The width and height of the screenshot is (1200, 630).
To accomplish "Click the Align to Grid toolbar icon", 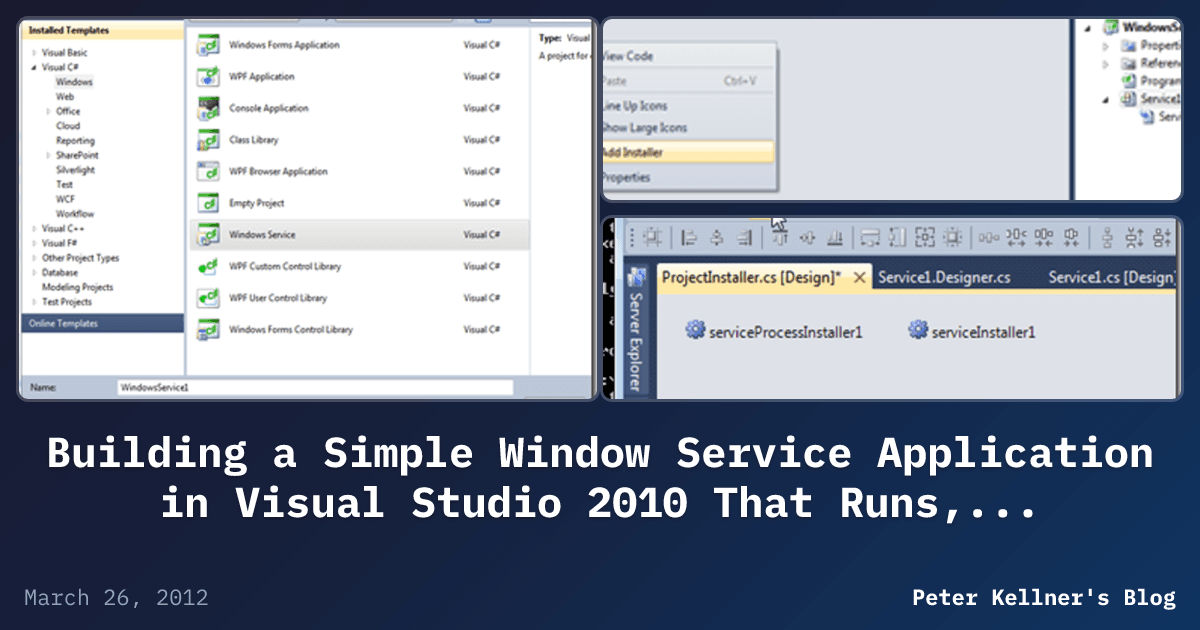I will (652, 238).
